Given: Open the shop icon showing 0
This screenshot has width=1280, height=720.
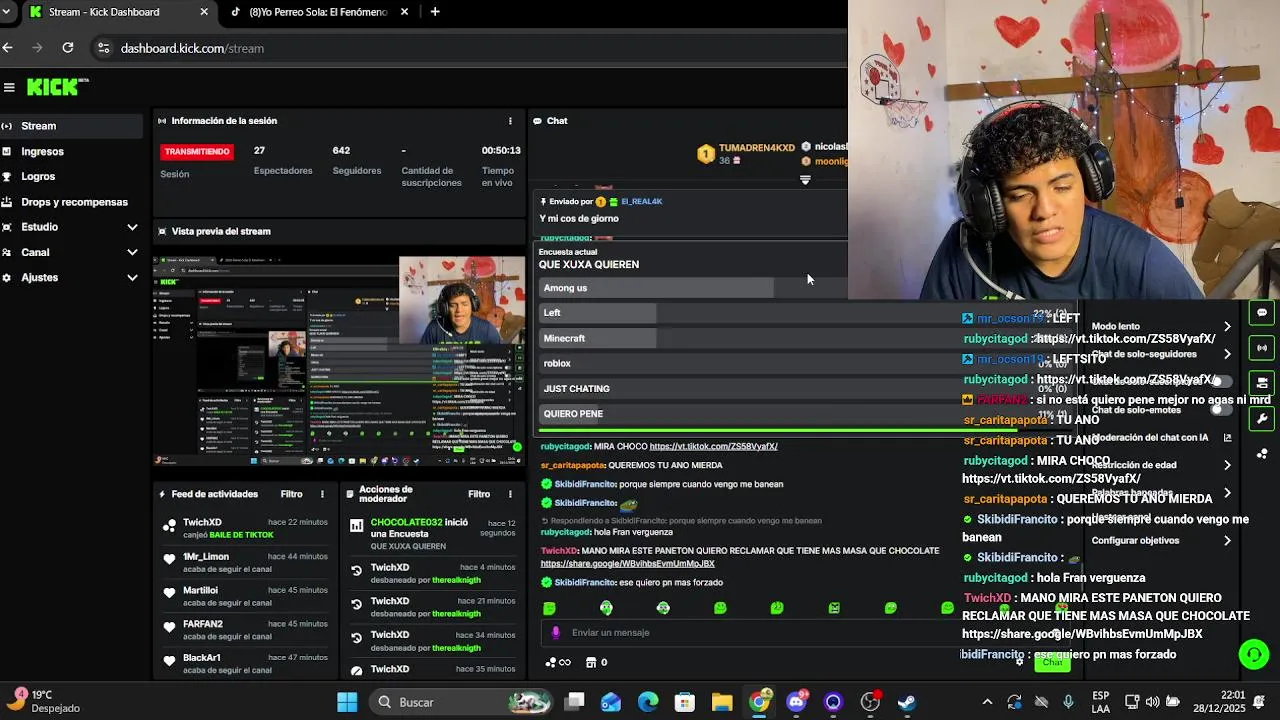Looking at the screenshot, I should 596,662.
